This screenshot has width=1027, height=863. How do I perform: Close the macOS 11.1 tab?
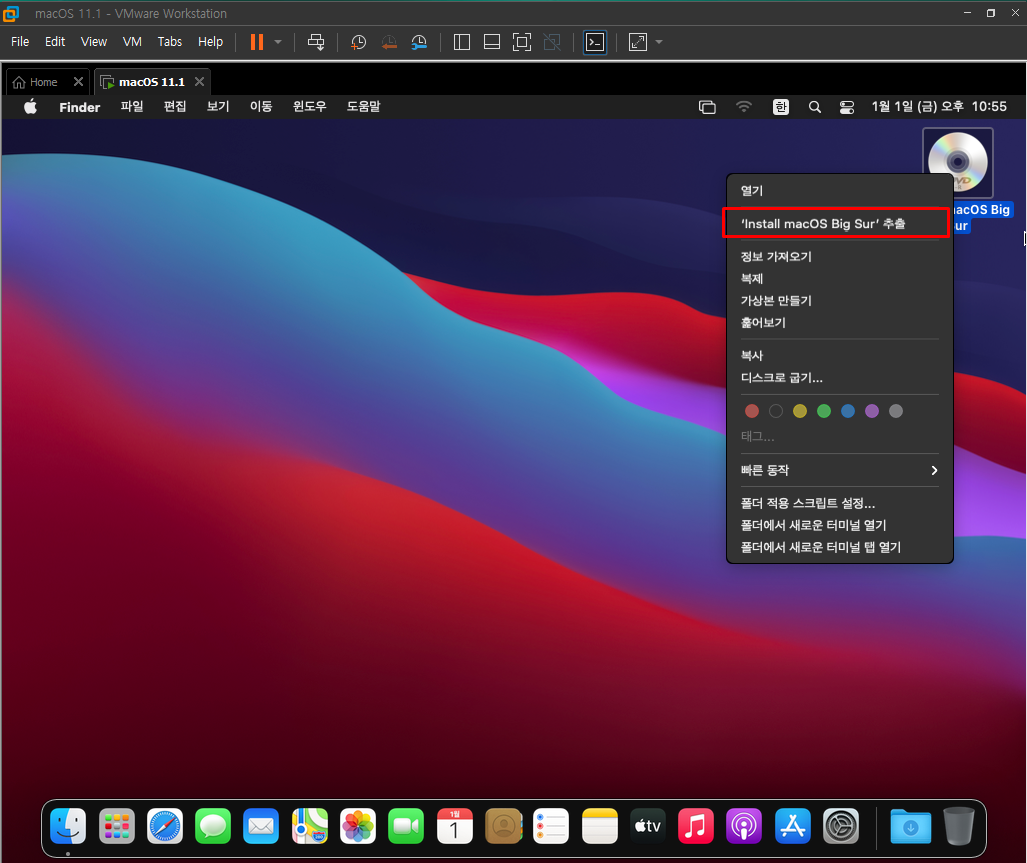(x=200, y=81)
